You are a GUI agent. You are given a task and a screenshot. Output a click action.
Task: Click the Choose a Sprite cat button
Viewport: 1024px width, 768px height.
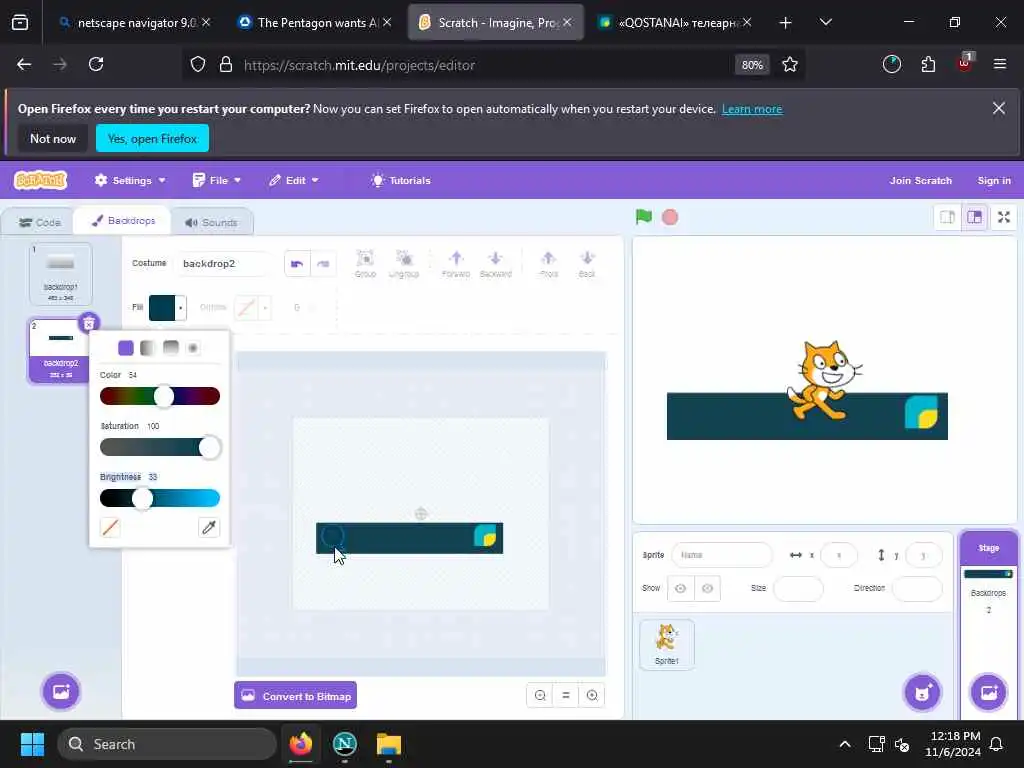click(x=922, y=692)
